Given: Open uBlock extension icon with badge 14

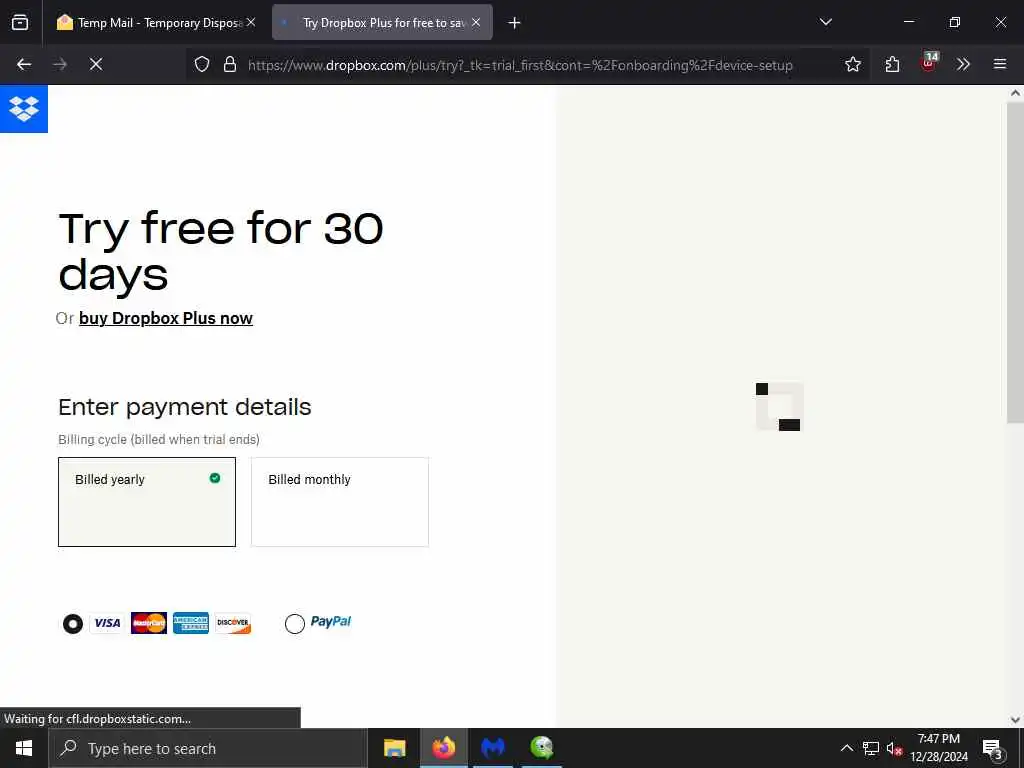Looking at the screenshot, I should [x=929, y=63].
